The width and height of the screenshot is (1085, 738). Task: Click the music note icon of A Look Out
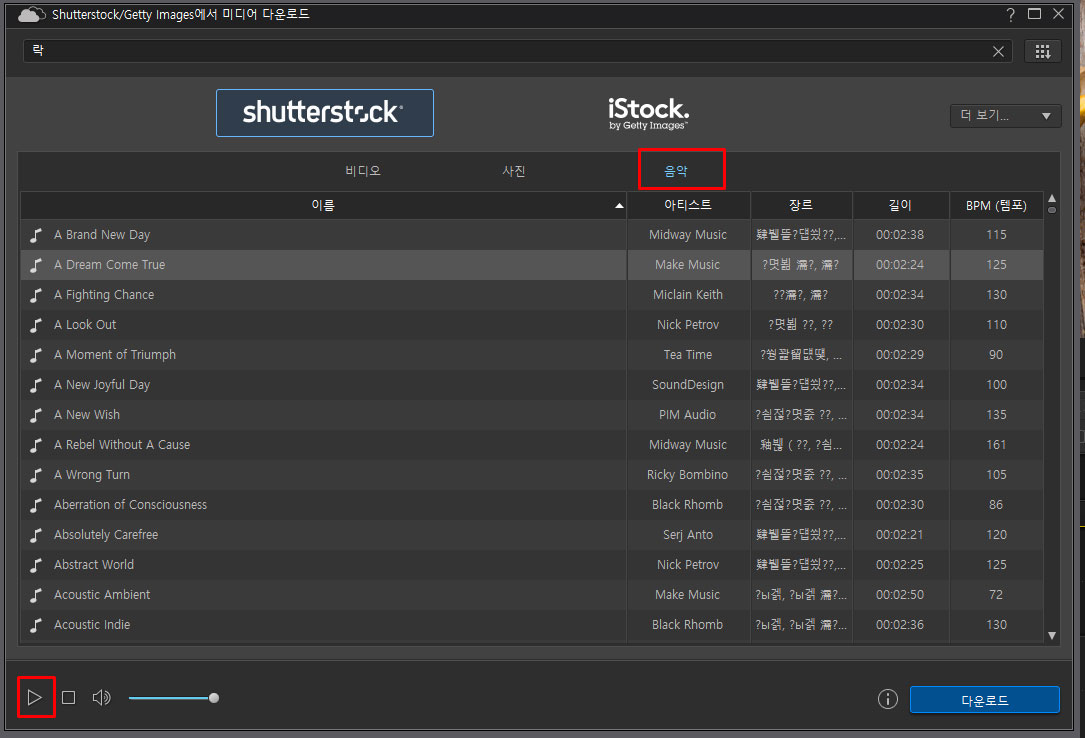click(36, 326)
